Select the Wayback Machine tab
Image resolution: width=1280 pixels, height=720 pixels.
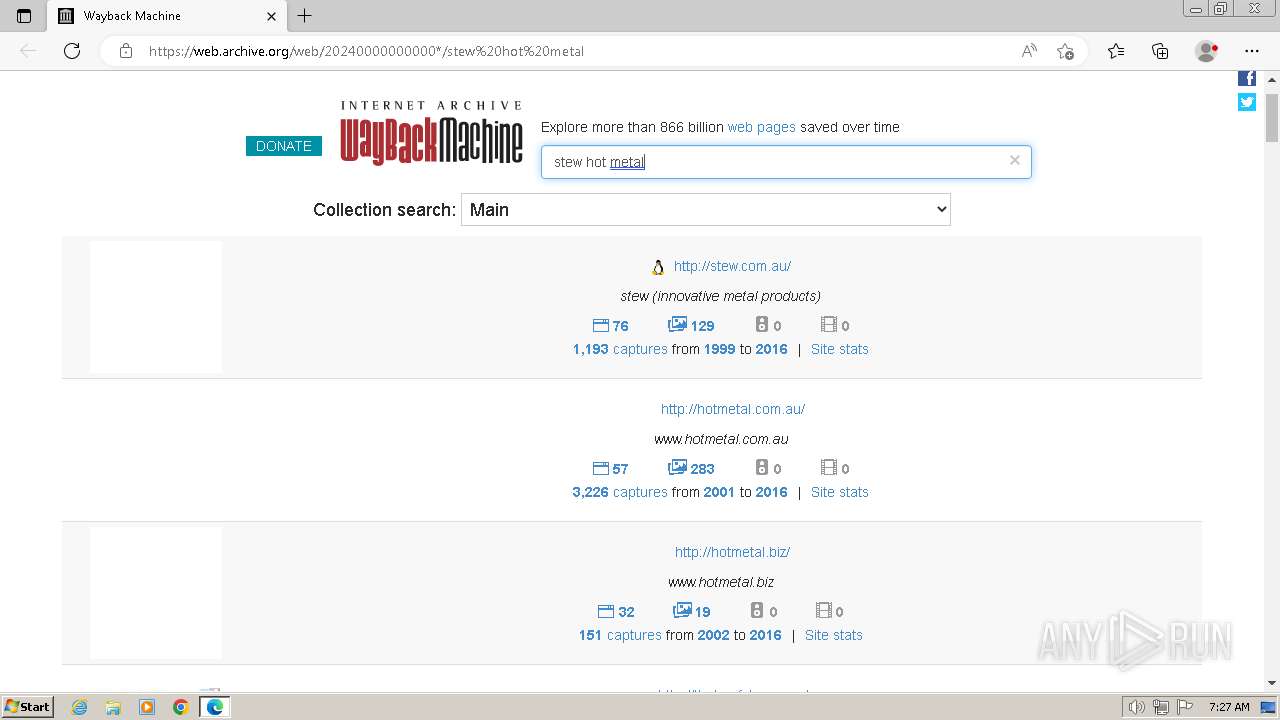166,16
